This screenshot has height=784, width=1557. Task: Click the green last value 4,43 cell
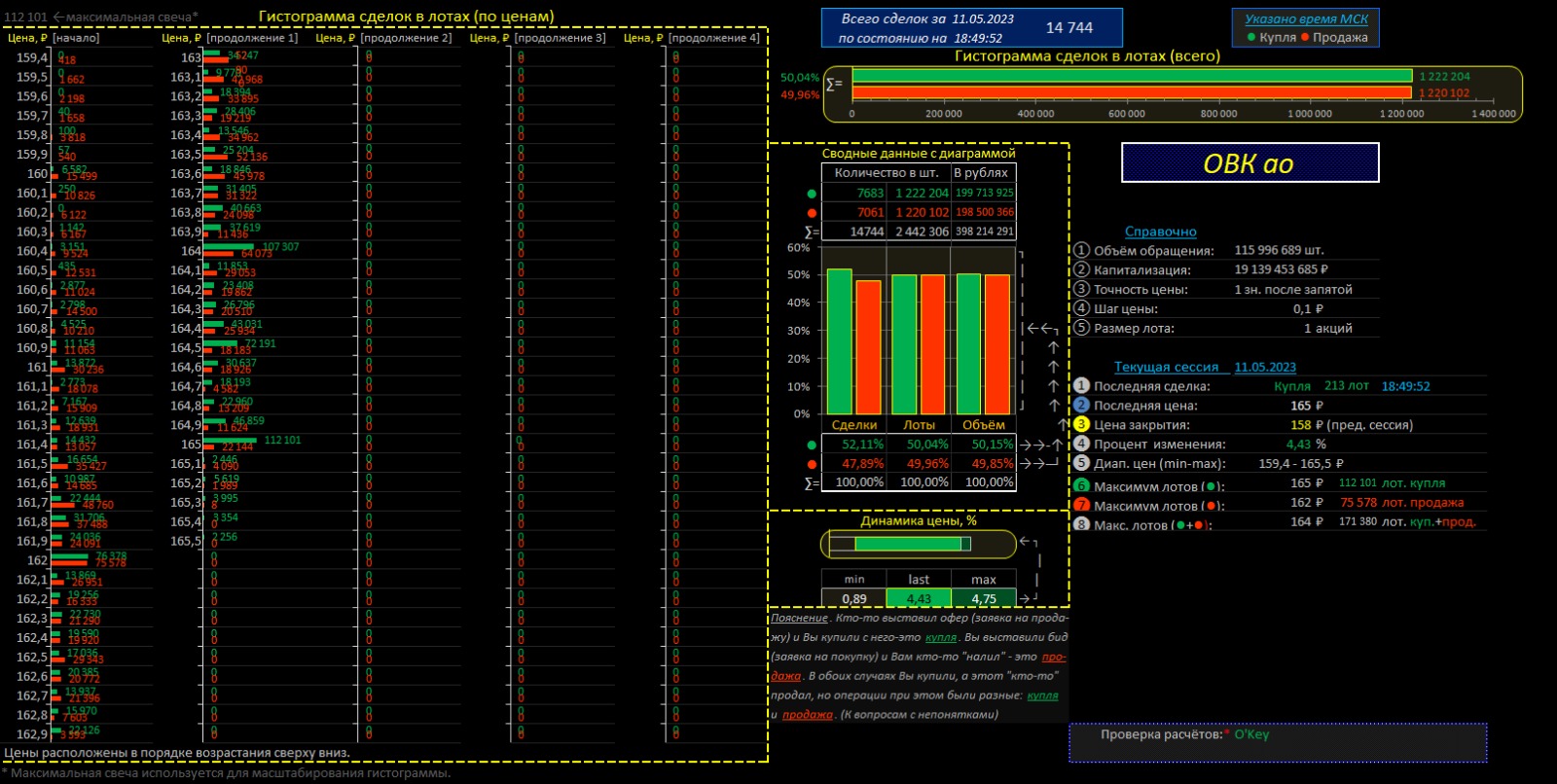click(x=919, y=598)
